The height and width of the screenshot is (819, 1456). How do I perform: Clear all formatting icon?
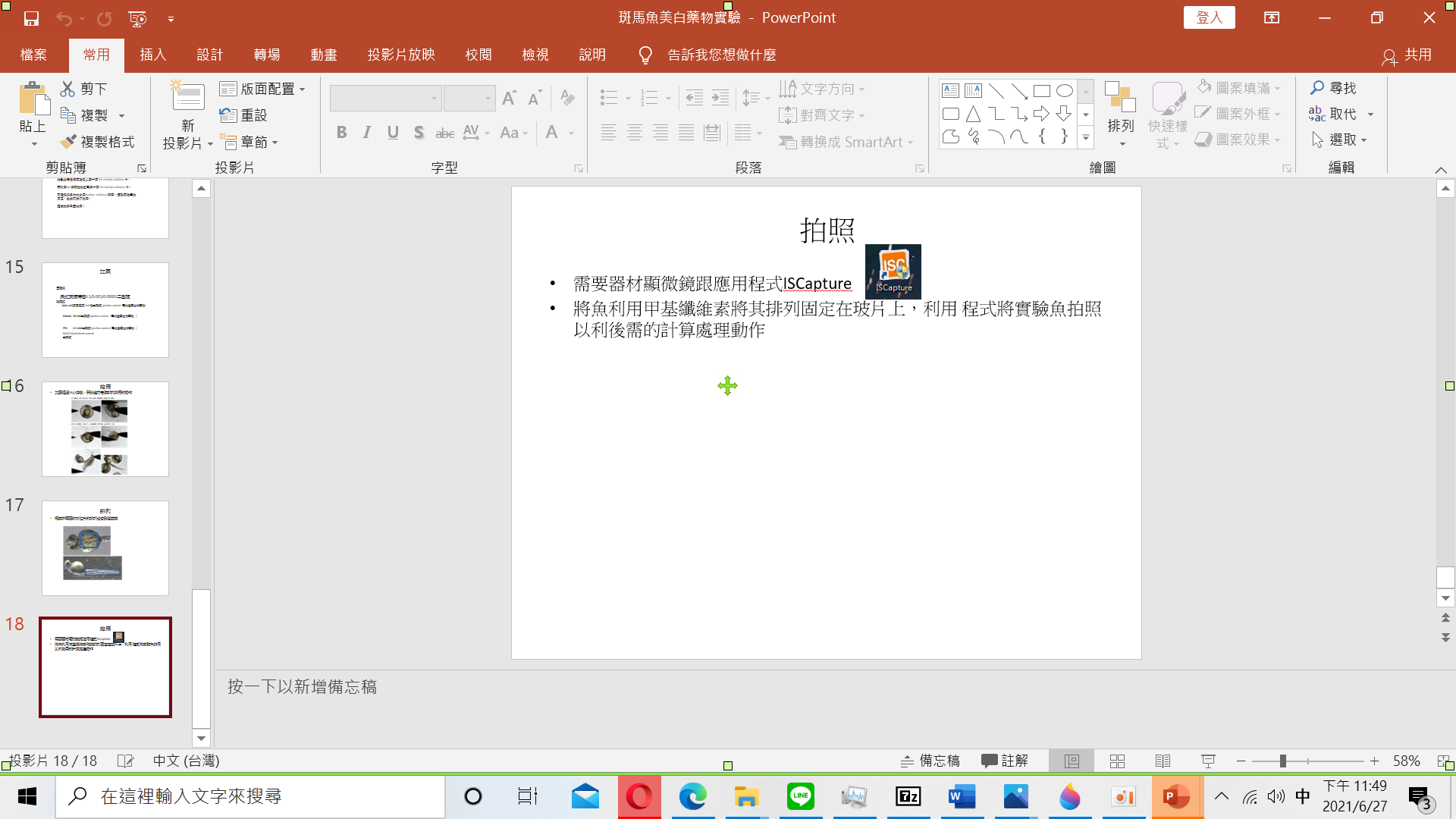pyautogui.click(x=567, y=97)
